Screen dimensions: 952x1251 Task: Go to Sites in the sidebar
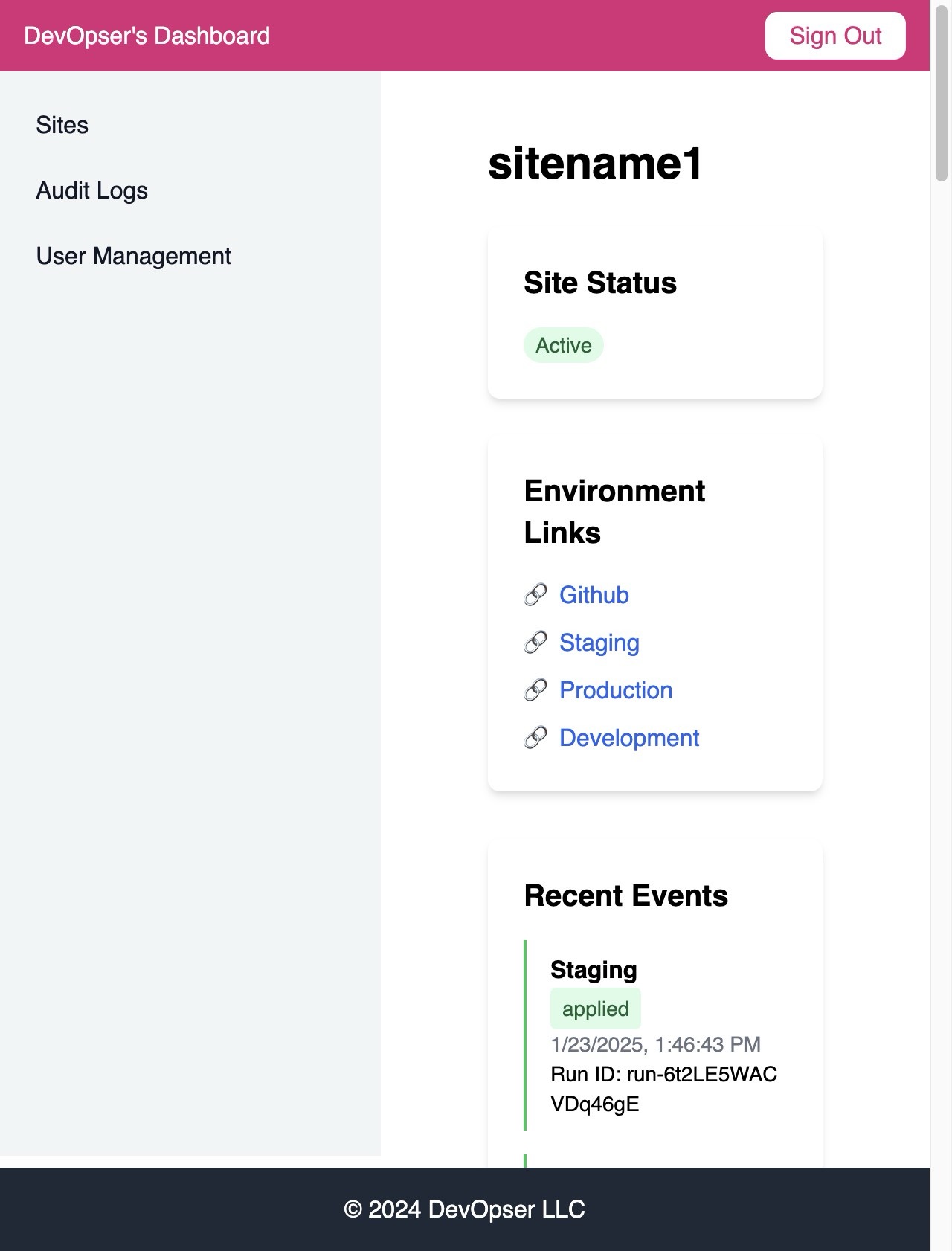(62, 125)
